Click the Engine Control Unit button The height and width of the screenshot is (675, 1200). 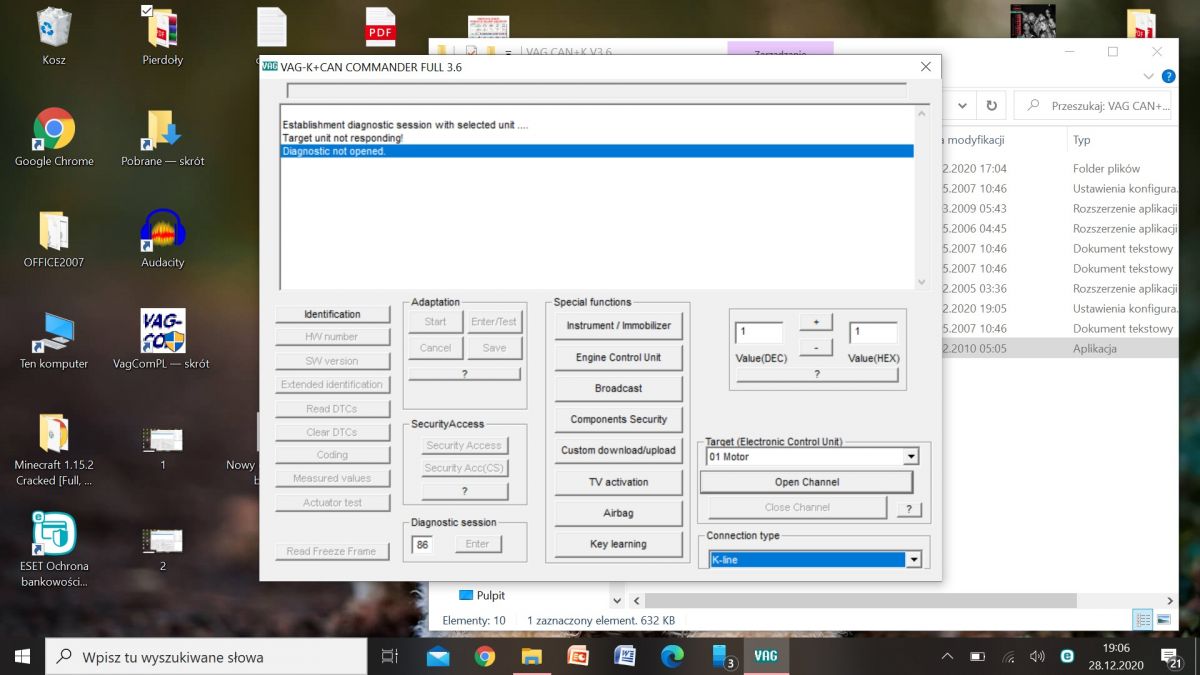[618, 357]
